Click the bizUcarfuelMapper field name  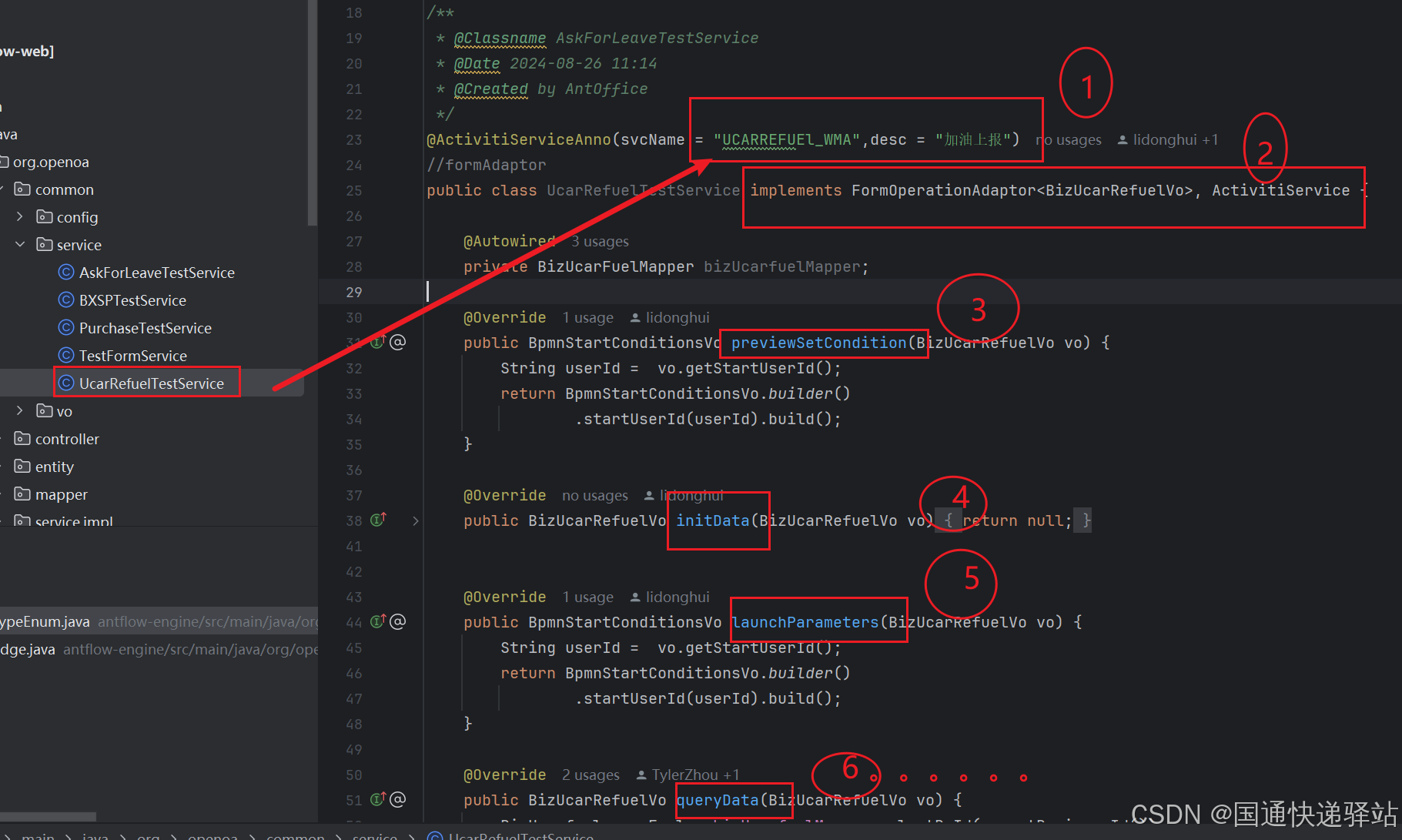782,266
